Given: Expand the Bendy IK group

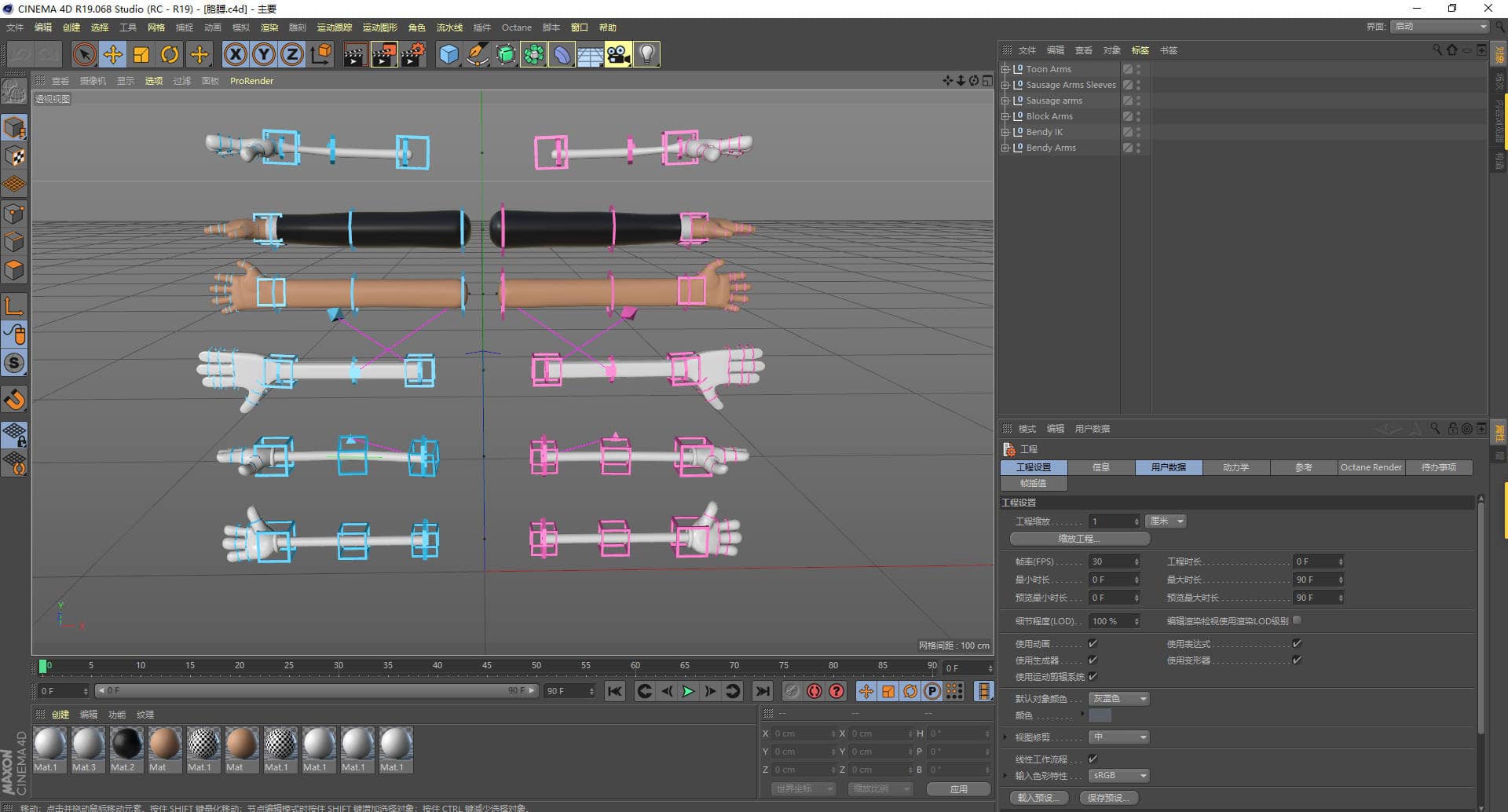Looking at the screenshot, I should click(x=1005, y=132).
